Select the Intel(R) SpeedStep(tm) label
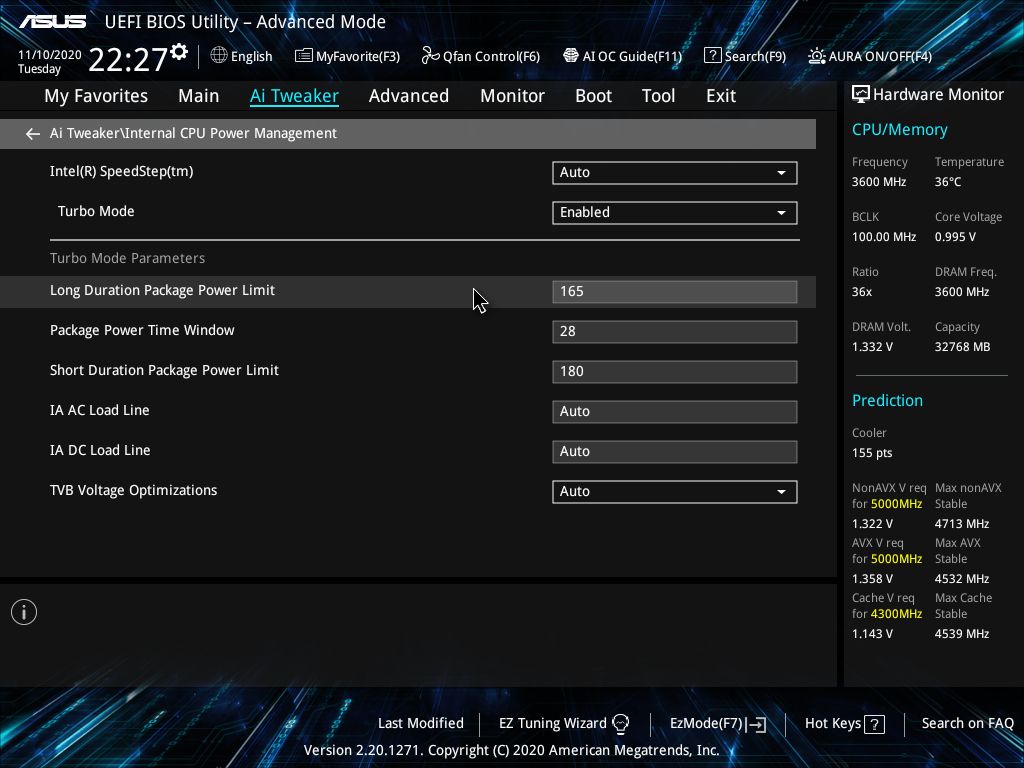 point(121,172)
